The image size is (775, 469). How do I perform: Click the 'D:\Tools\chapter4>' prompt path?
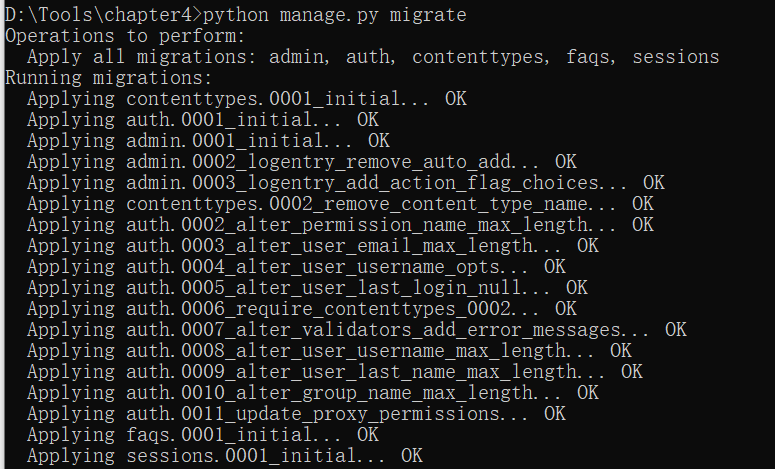[x=102, y=14]
